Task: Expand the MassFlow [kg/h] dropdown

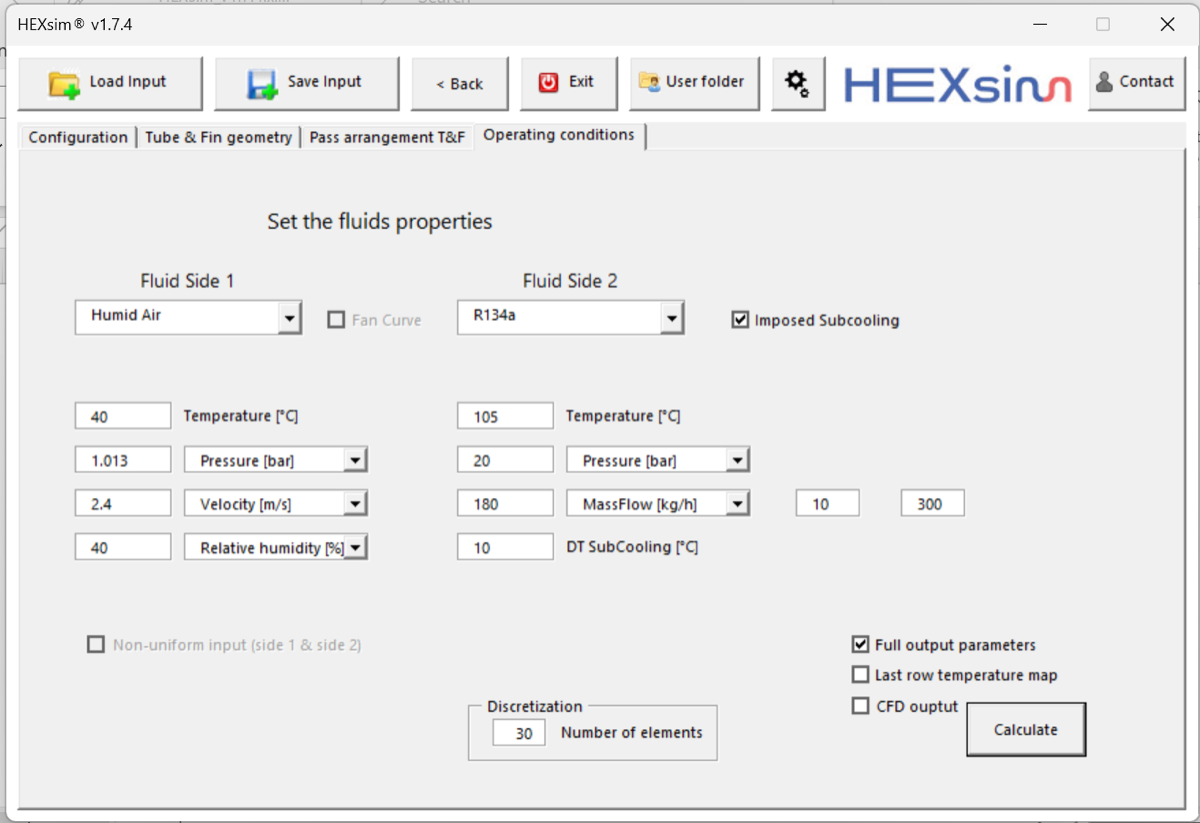Action: point(737,504)
